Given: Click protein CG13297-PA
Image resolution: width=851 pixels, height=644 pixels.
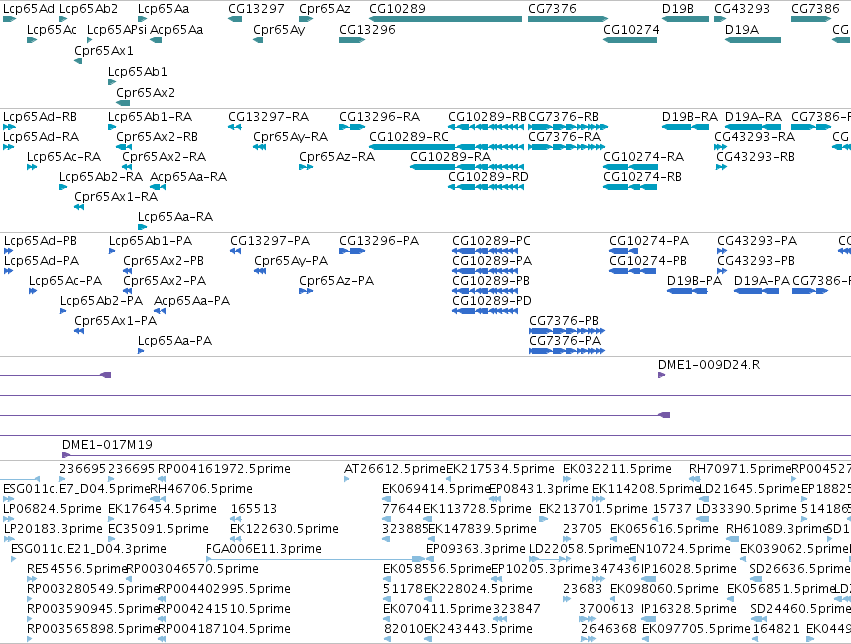Looking at the screenshot, I should [270, 241].
